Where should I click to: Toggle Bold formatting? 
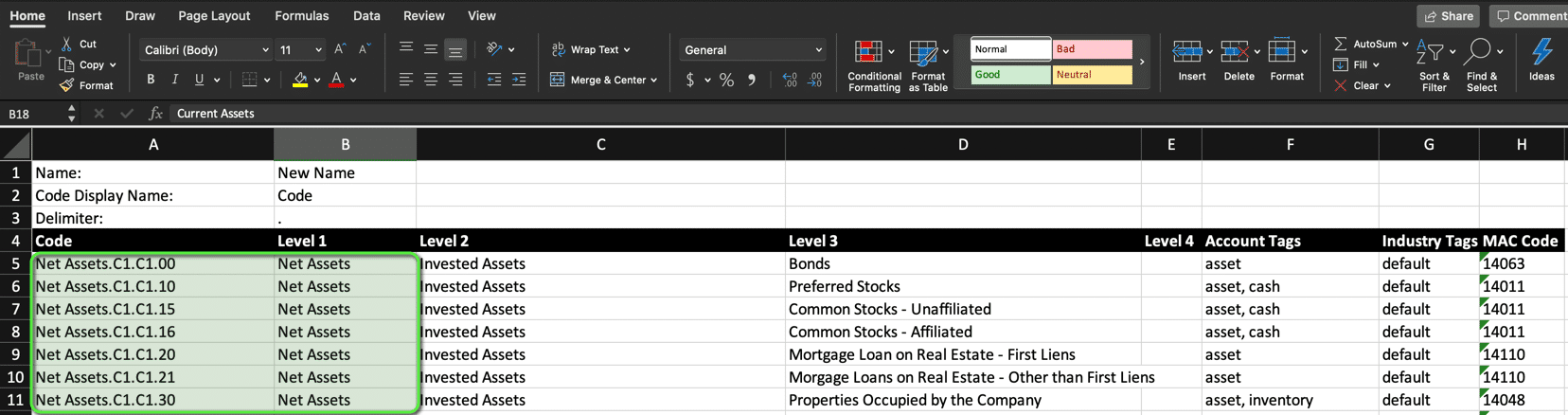click(x=151, y=80)
